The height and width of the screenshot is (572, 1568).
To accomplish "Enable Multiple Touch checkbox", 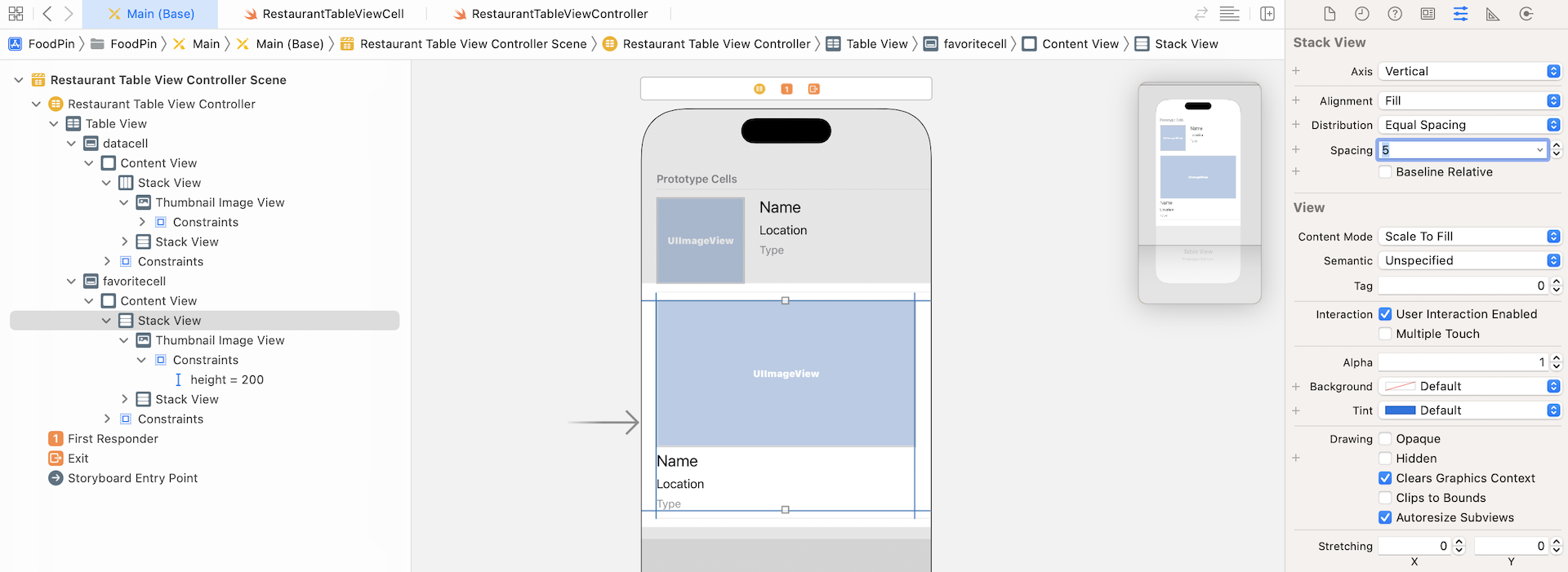I will [1385, 334].
